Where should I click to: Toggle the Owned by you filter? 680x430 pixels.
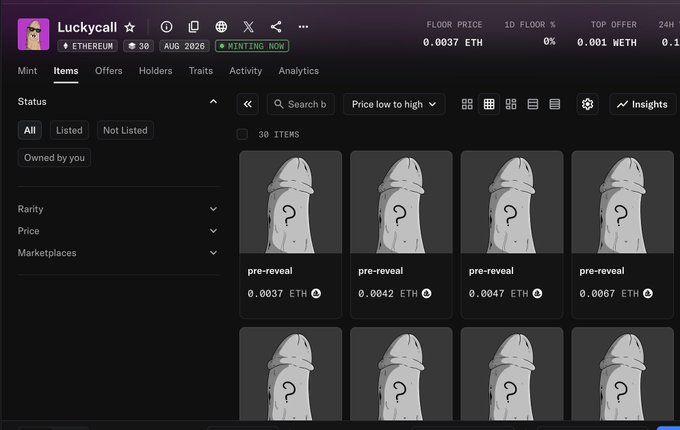54,158
